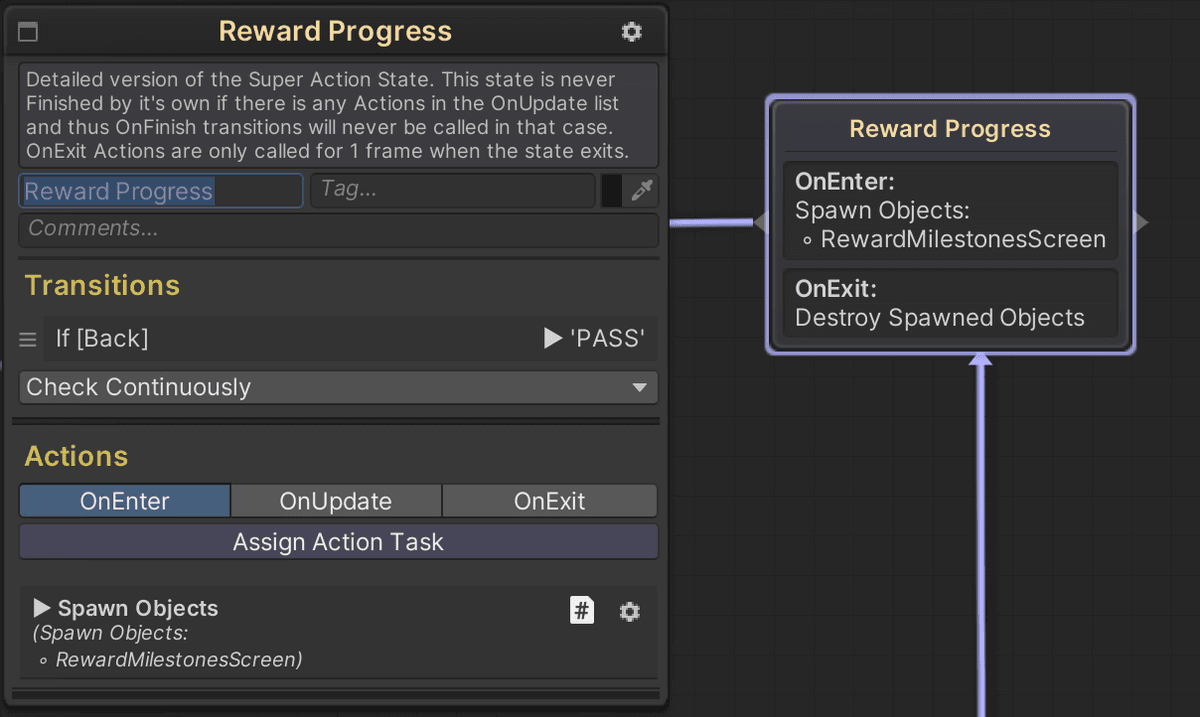Click the window icon beside the panel title
The image size is (1200, 717).
[28, 32]
